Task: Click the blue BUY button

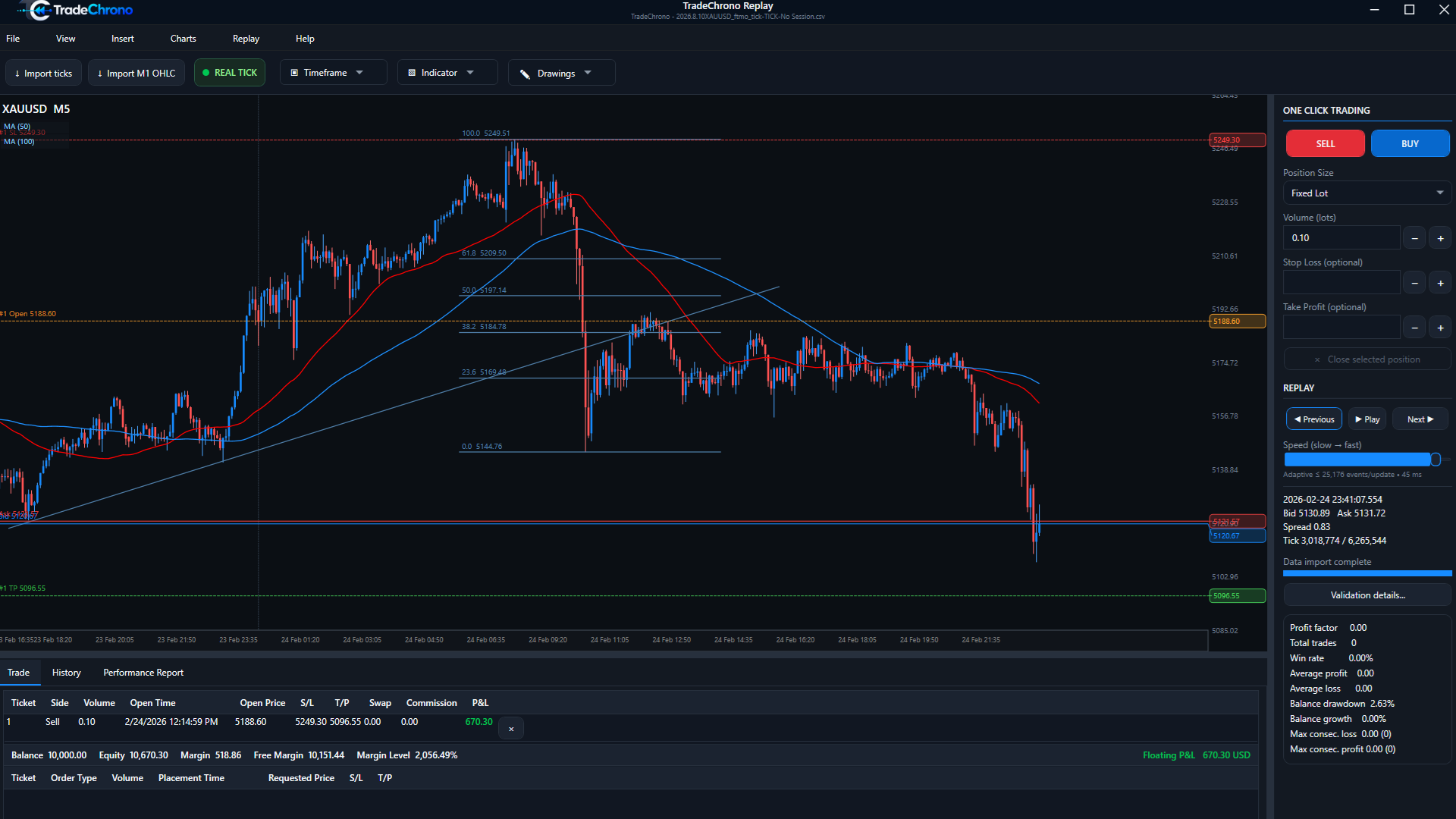Action: 1410,143
